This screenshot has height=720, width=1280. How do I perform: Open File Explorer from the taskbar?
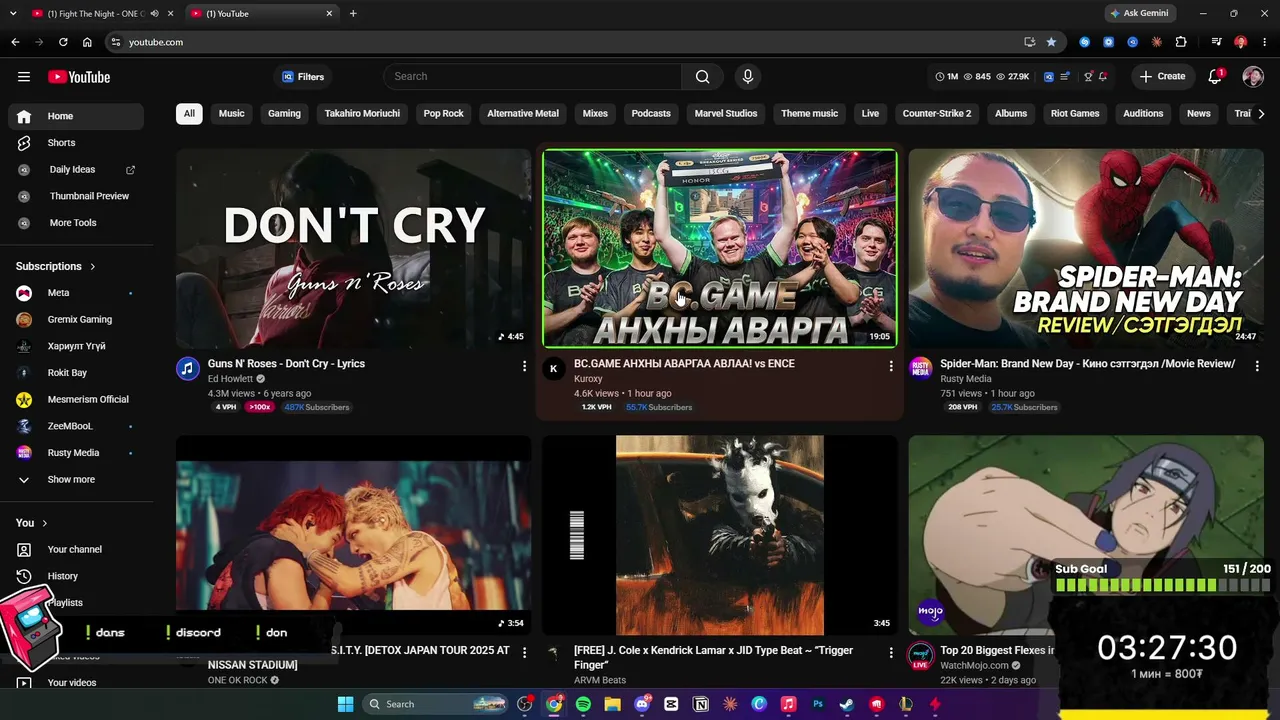point(612,704)
